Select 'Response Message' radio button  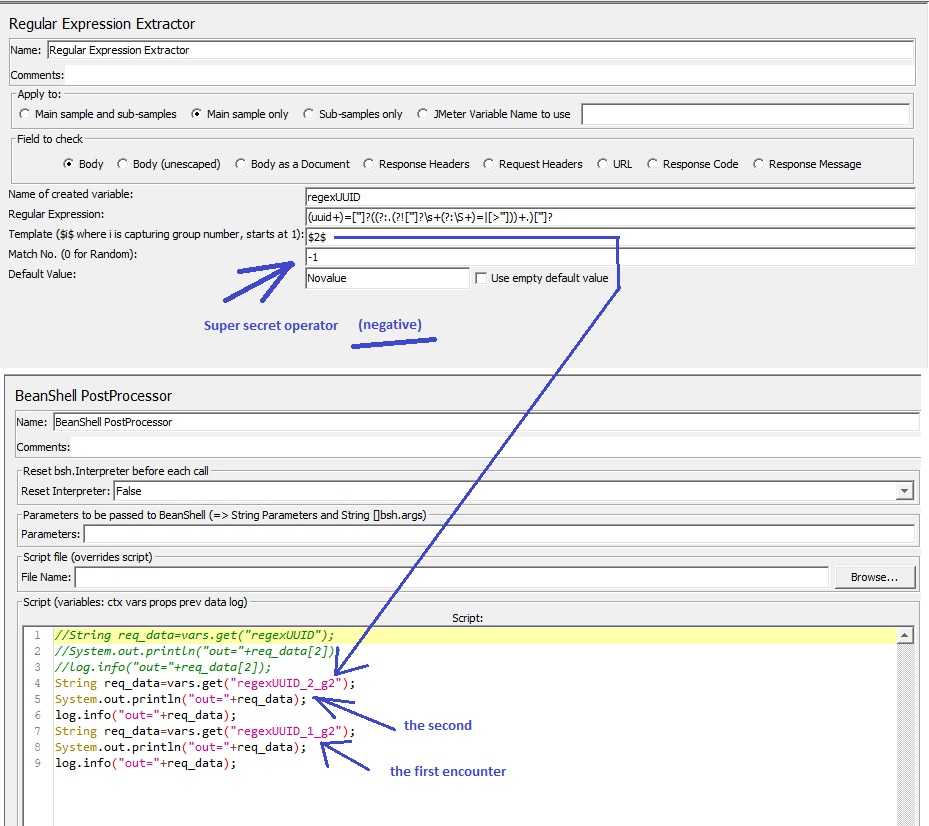click(759, 164)
